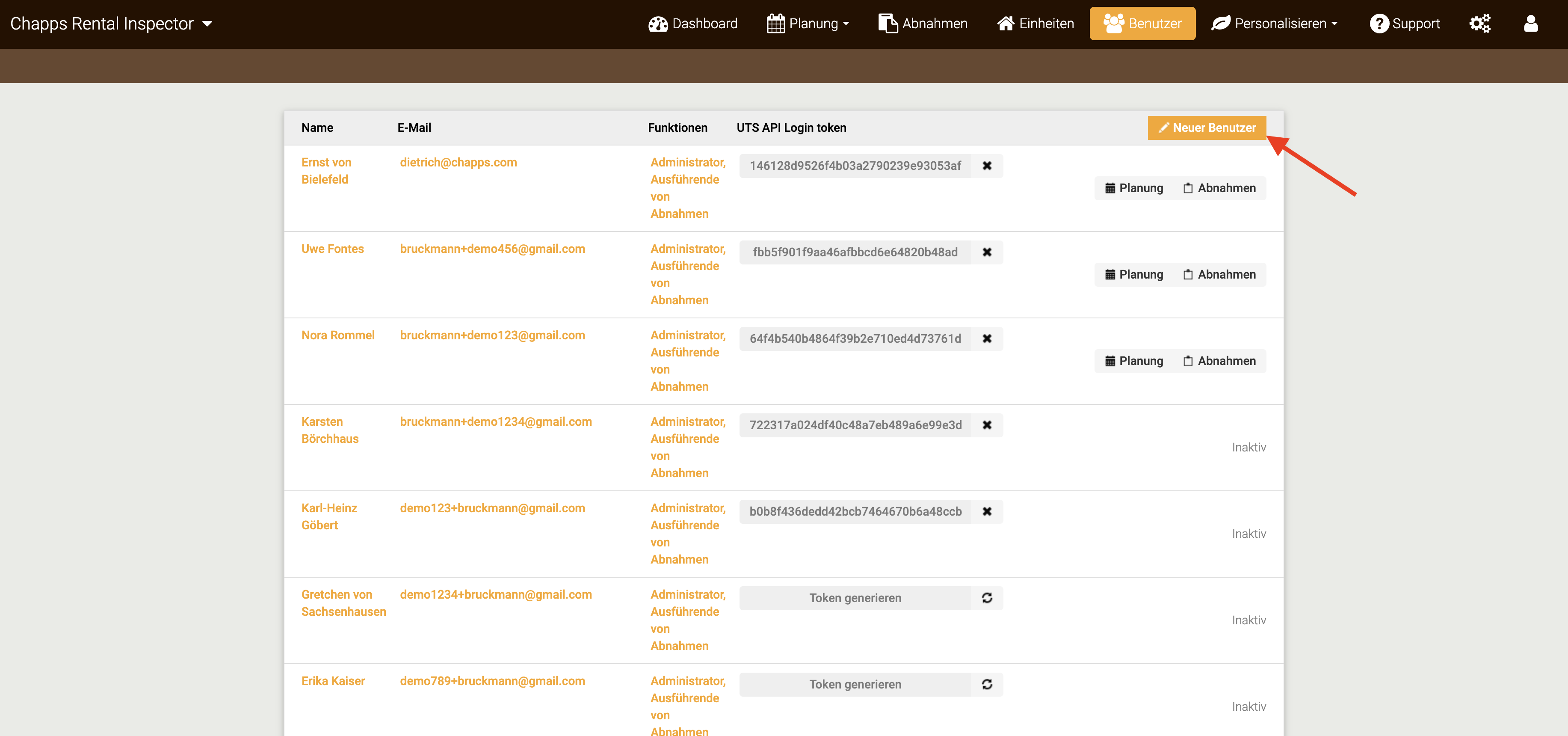Open dietrich@chapps.com email link

(x=458, y=163)
